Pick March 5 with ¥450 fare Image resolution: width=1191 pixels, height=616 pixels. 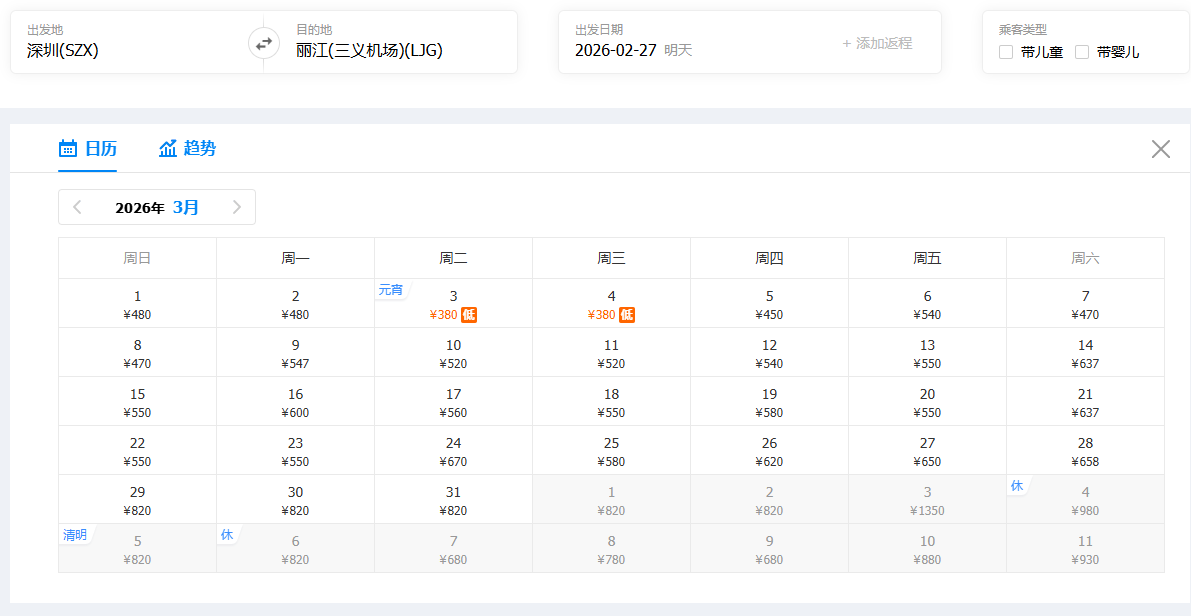pos(769,304)
